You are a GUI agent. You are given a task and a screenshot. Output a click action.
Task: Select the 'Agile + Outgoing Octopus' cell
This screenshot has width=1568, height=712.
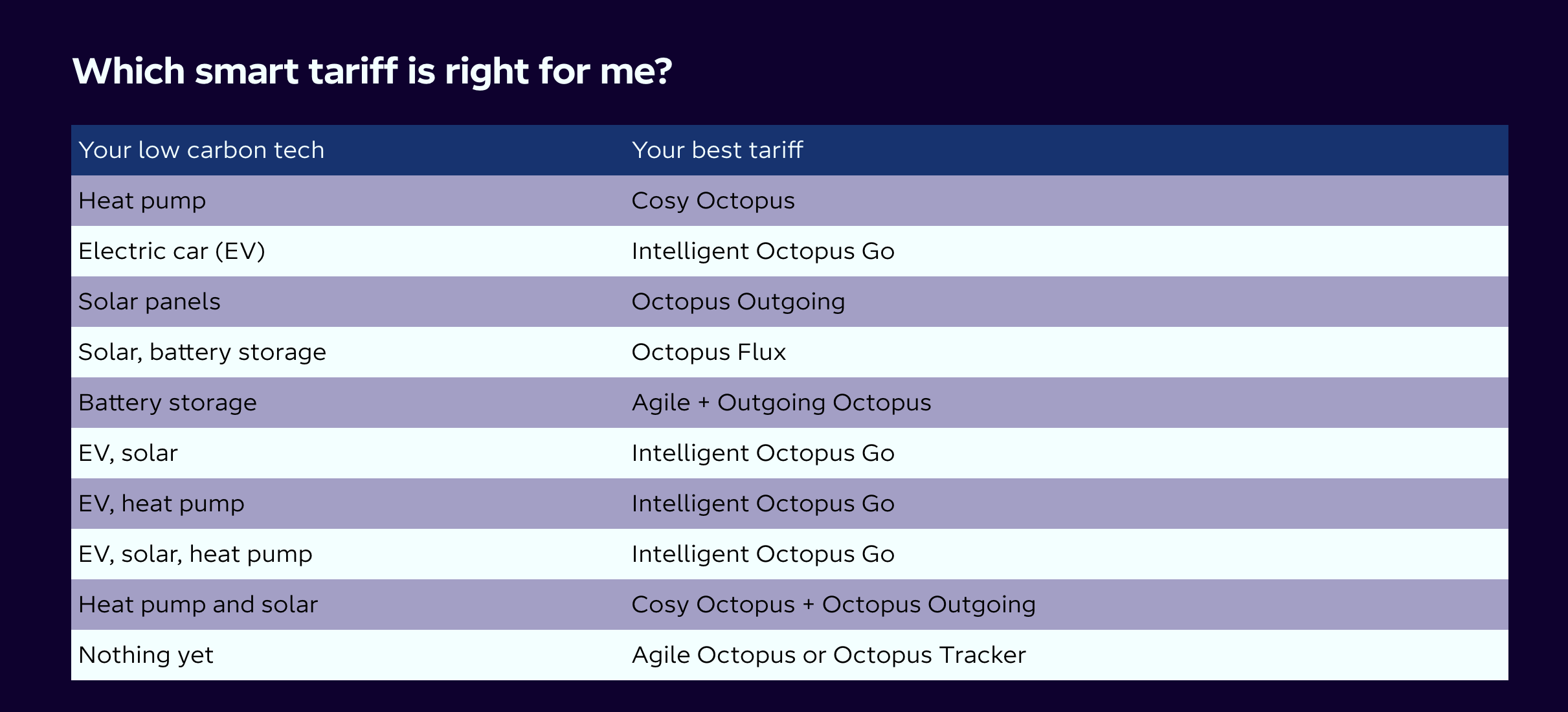pos(781,403)
